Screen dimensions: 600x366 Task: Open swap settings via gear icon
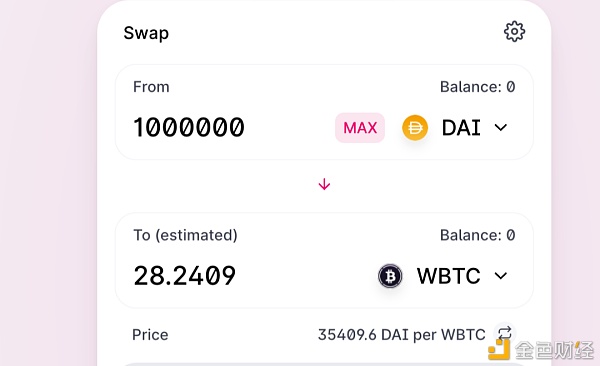(514, 31)
